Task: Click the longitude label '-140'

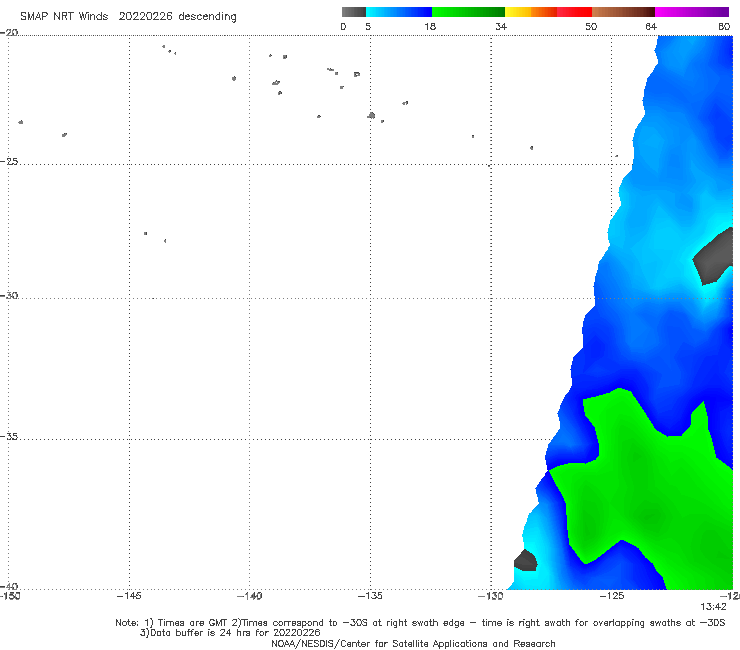Action: point(249,596)
